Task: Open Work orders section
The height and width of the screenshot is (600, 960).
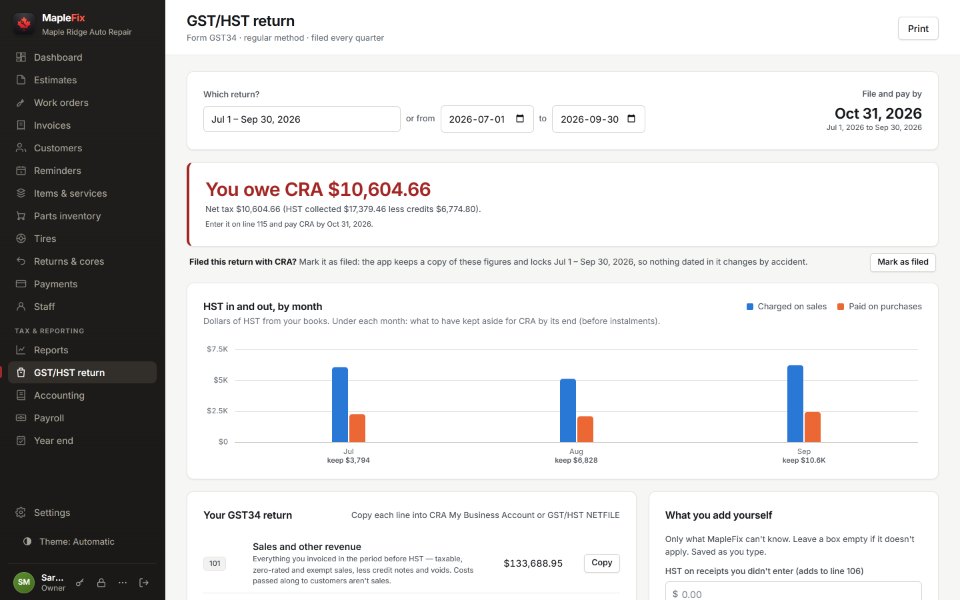Action: (82, 102)
